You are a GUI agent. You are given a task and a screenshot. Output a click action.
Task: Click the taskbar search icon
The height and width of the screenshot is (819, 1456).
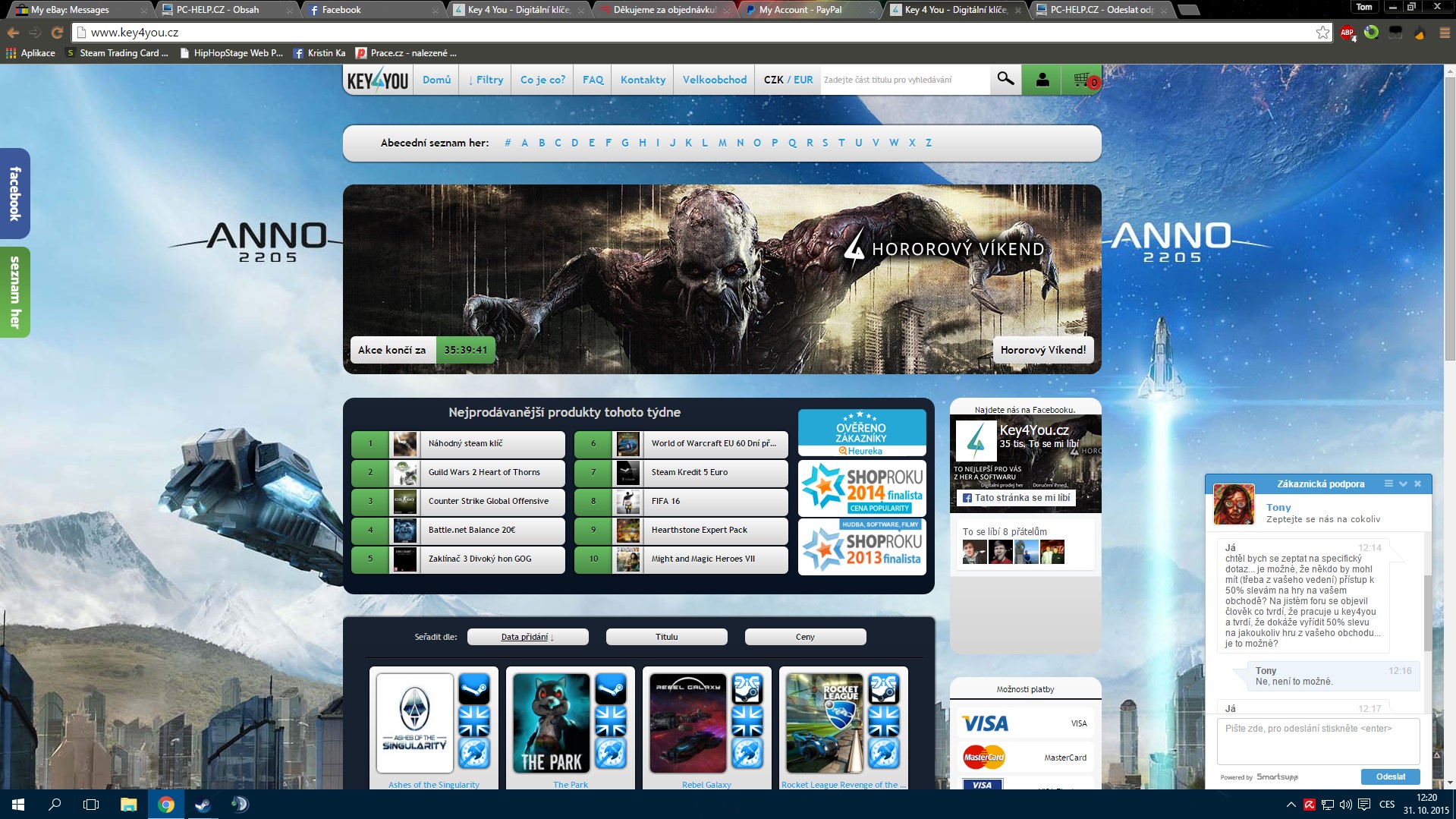pyautogui.click(x=55, y=805)
